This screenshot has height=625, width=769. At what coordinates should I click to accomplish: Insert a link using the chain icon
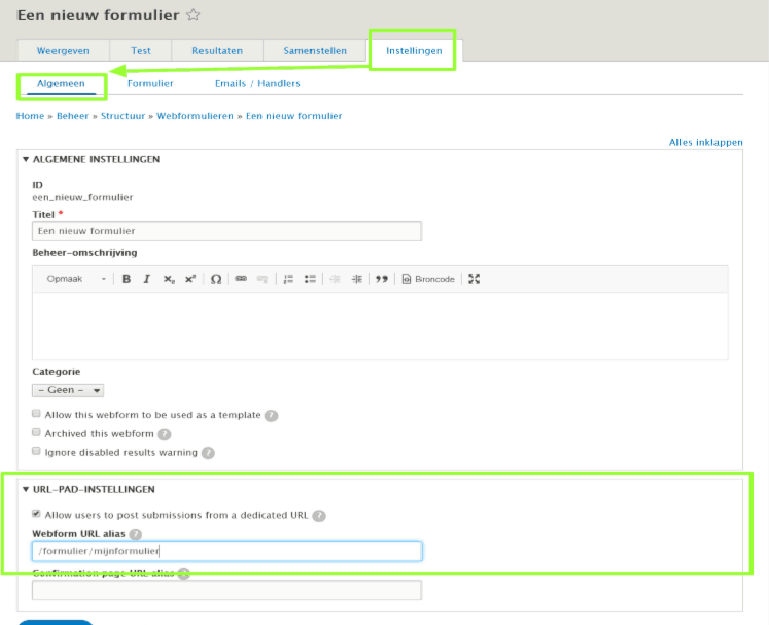coord(241,279)
